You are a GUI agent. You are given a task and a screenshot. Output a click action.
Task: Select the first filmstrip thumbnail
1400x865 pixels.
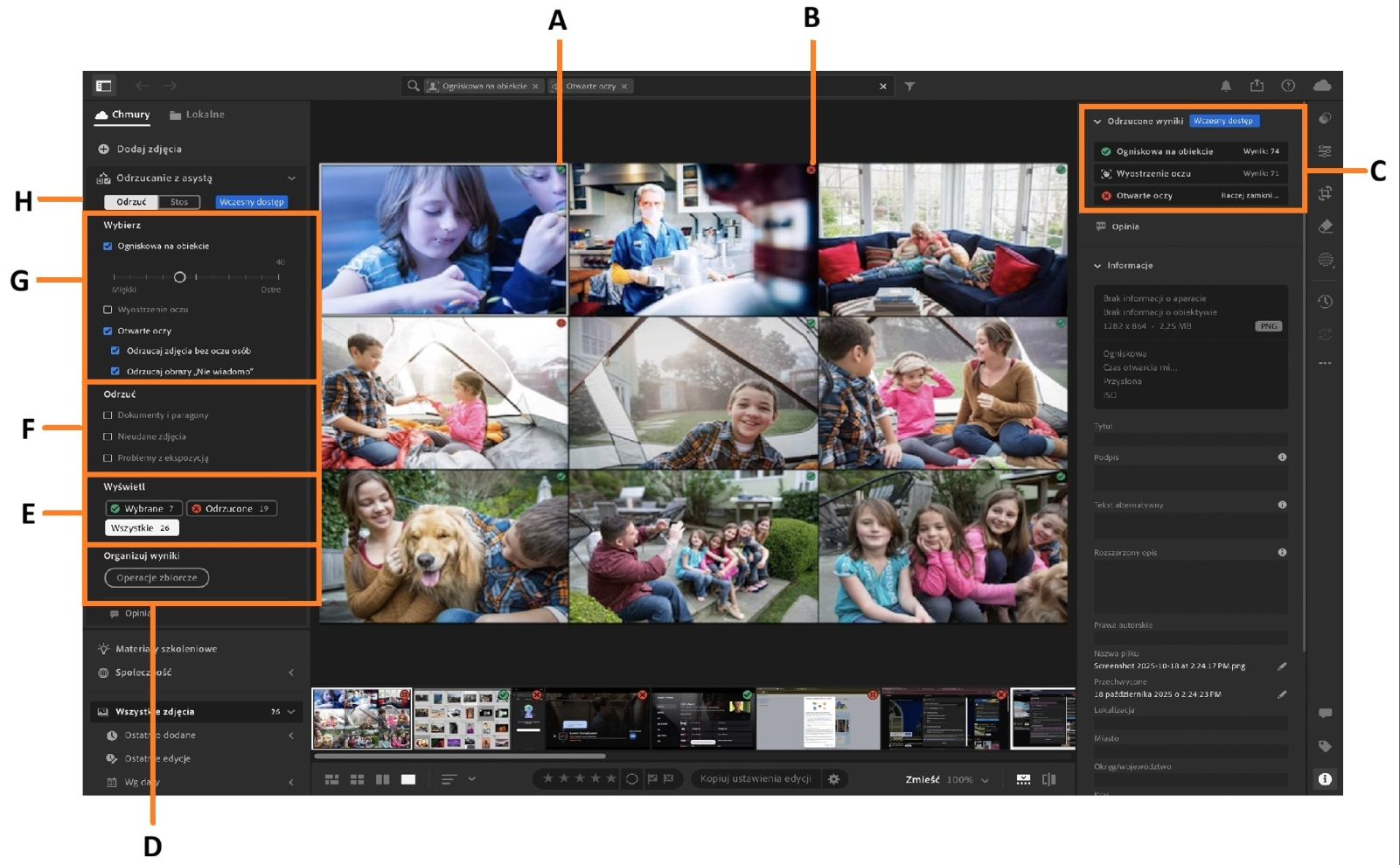[x=360, y=719]
